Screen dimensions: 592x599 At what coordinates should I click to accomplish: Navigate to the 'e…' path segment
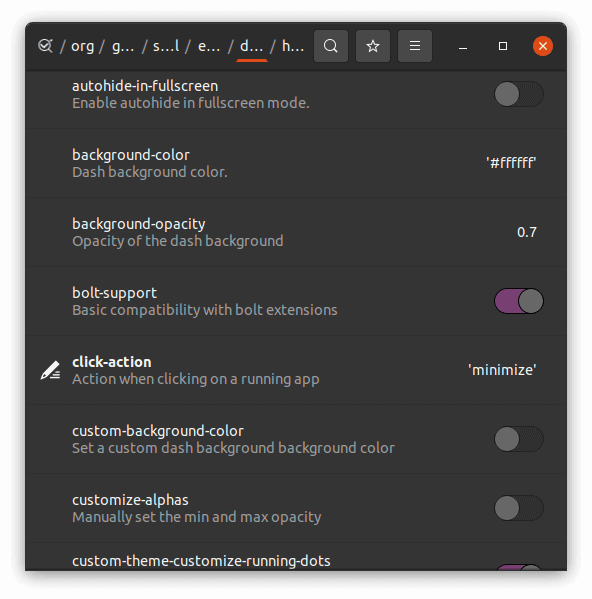tap(209, 46)
